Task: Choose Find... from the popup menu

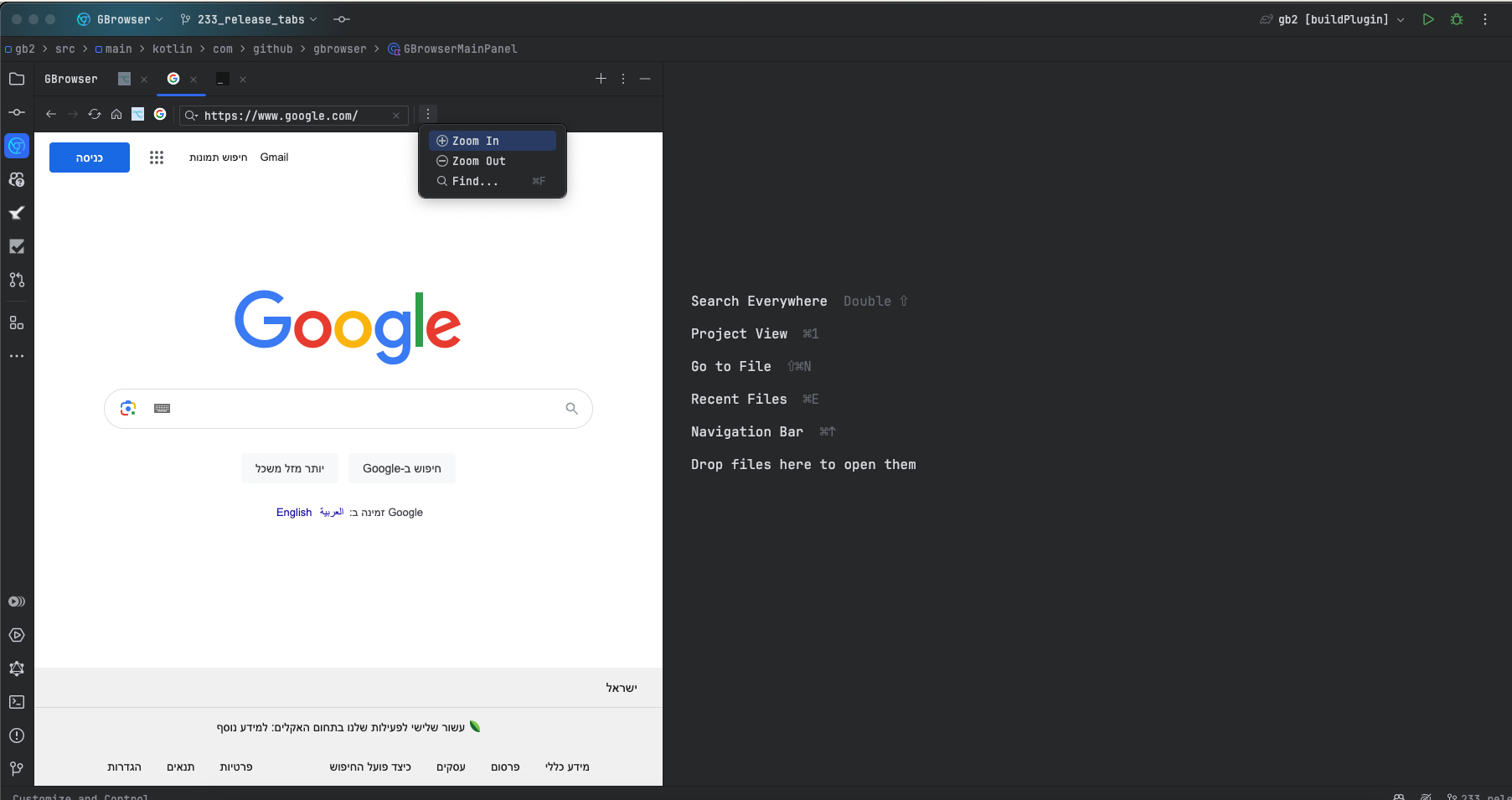Action: 493,181
